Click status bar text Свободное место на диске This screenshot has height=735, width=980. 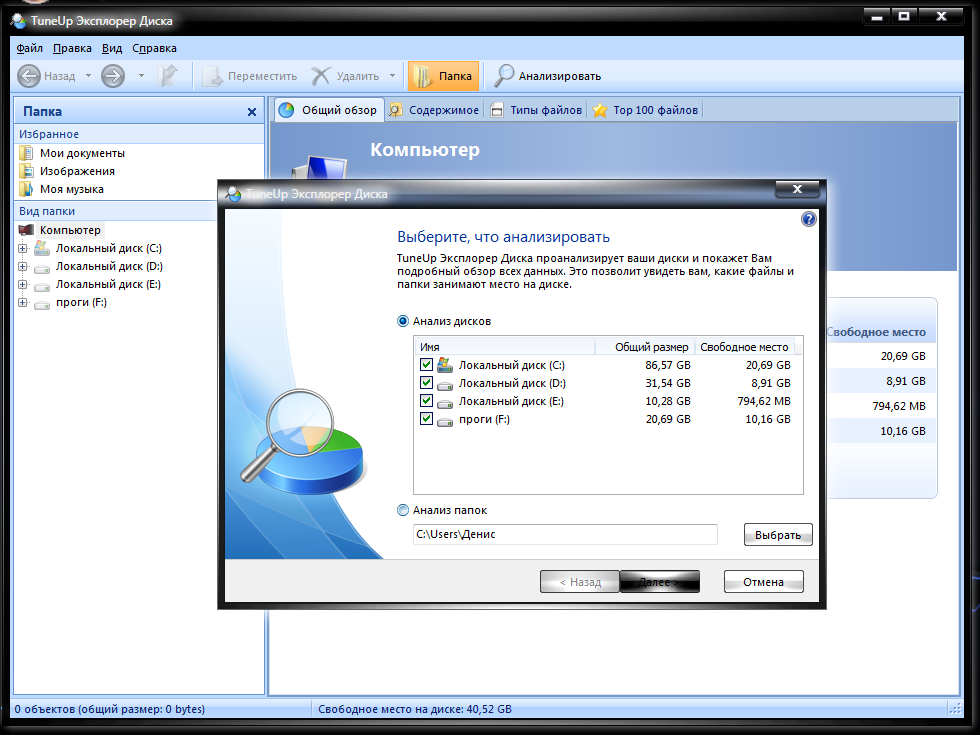click(x=415, y=709)
